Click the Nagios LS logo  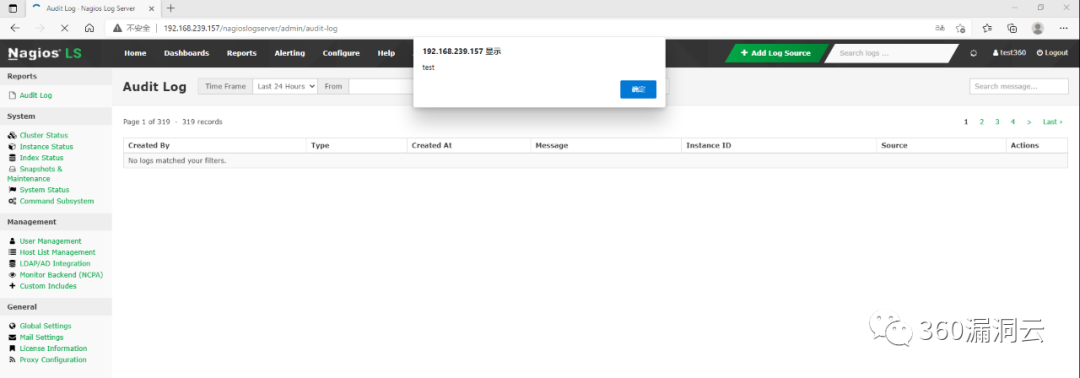[x=45, y=53]
